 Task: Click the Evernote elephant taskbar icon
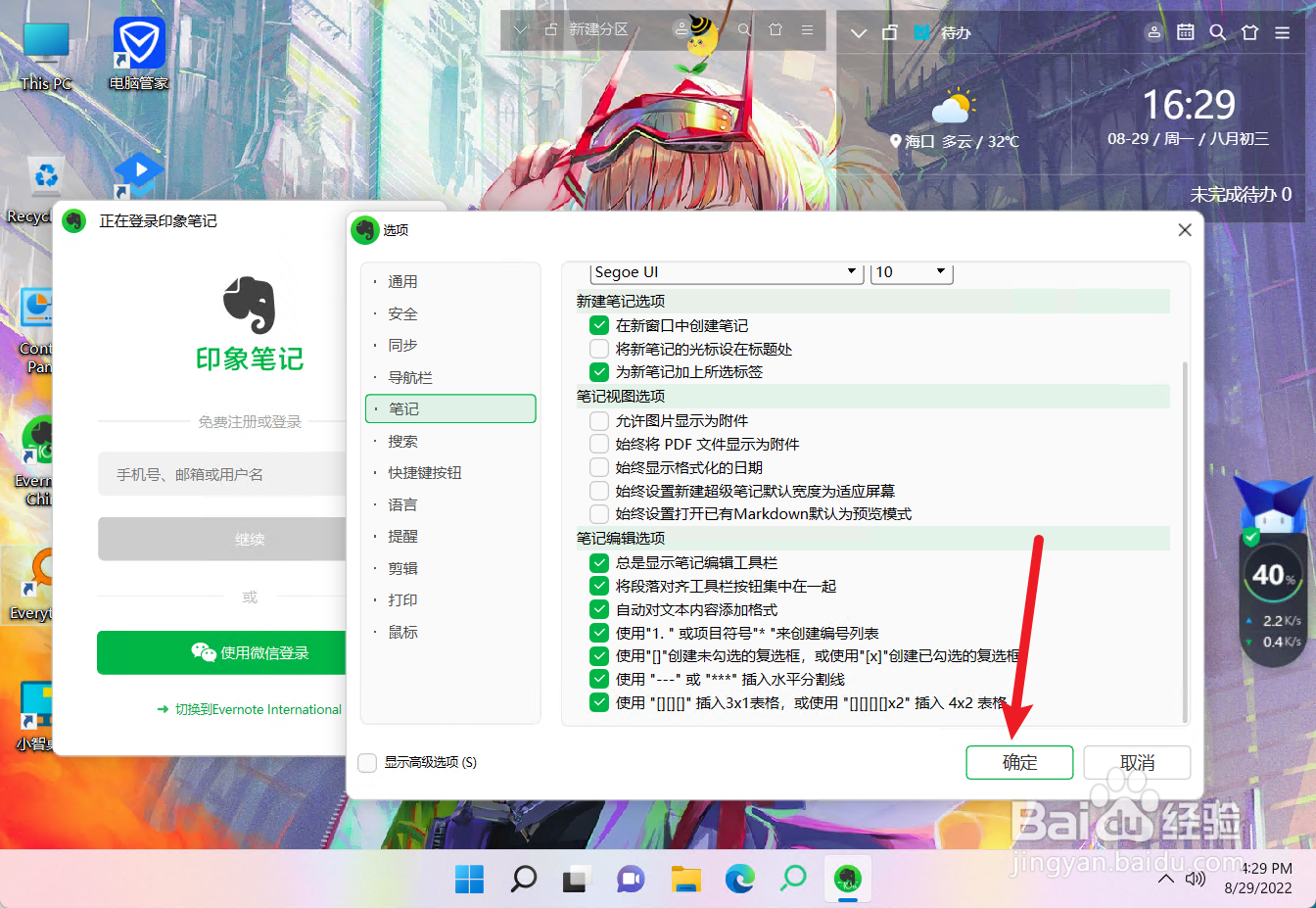[x=848, y=879]
